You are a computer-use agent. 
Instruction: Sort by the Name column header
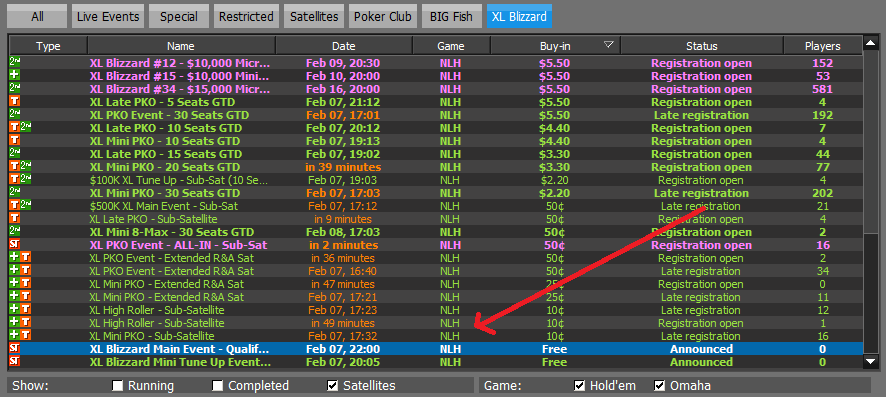pos(181,46)
